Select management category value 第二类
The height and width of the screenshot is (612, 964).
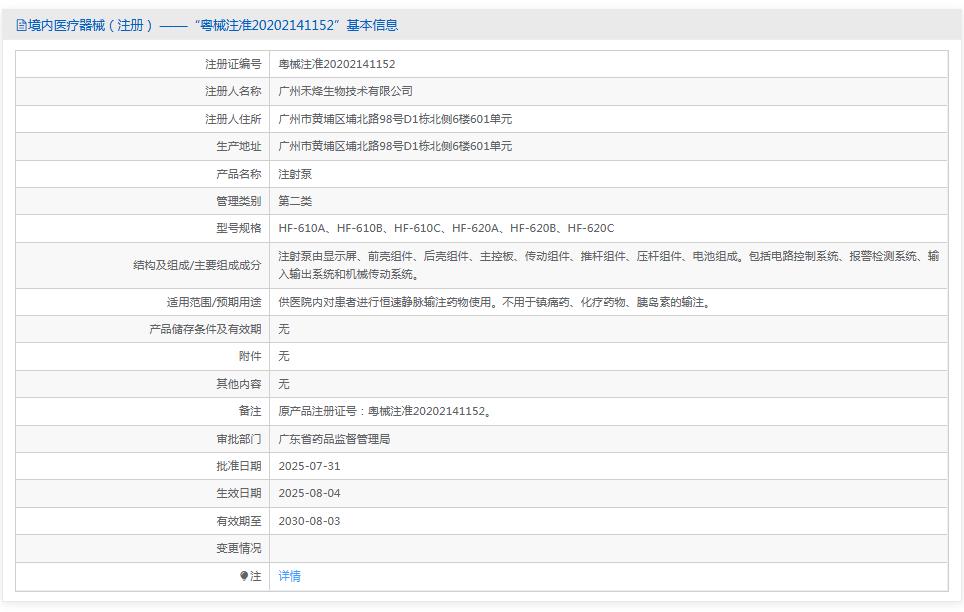pos(295,201)
